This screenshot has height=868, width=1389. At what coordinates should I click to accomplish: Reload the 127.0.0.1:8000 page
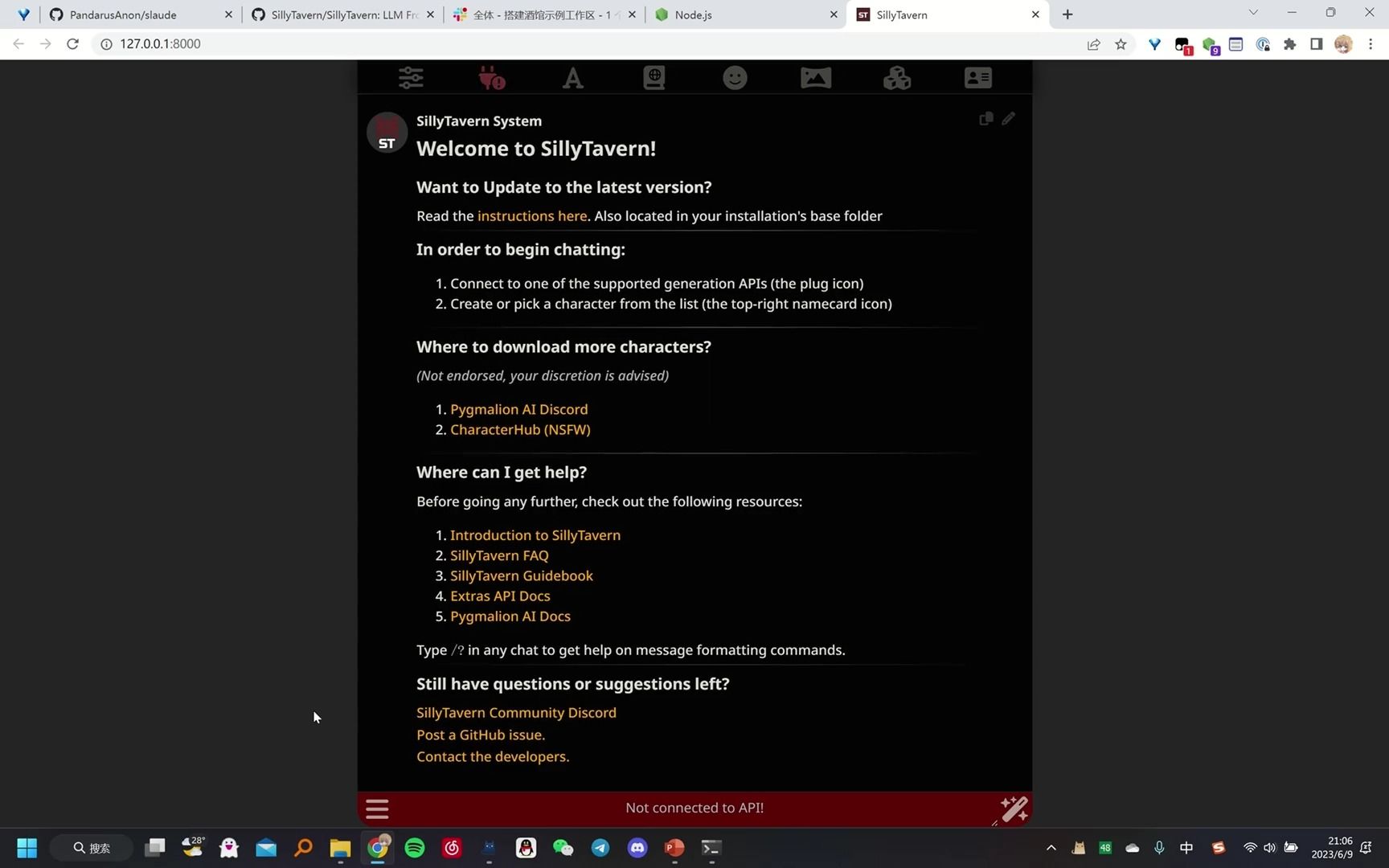click(x=72, y=44)
